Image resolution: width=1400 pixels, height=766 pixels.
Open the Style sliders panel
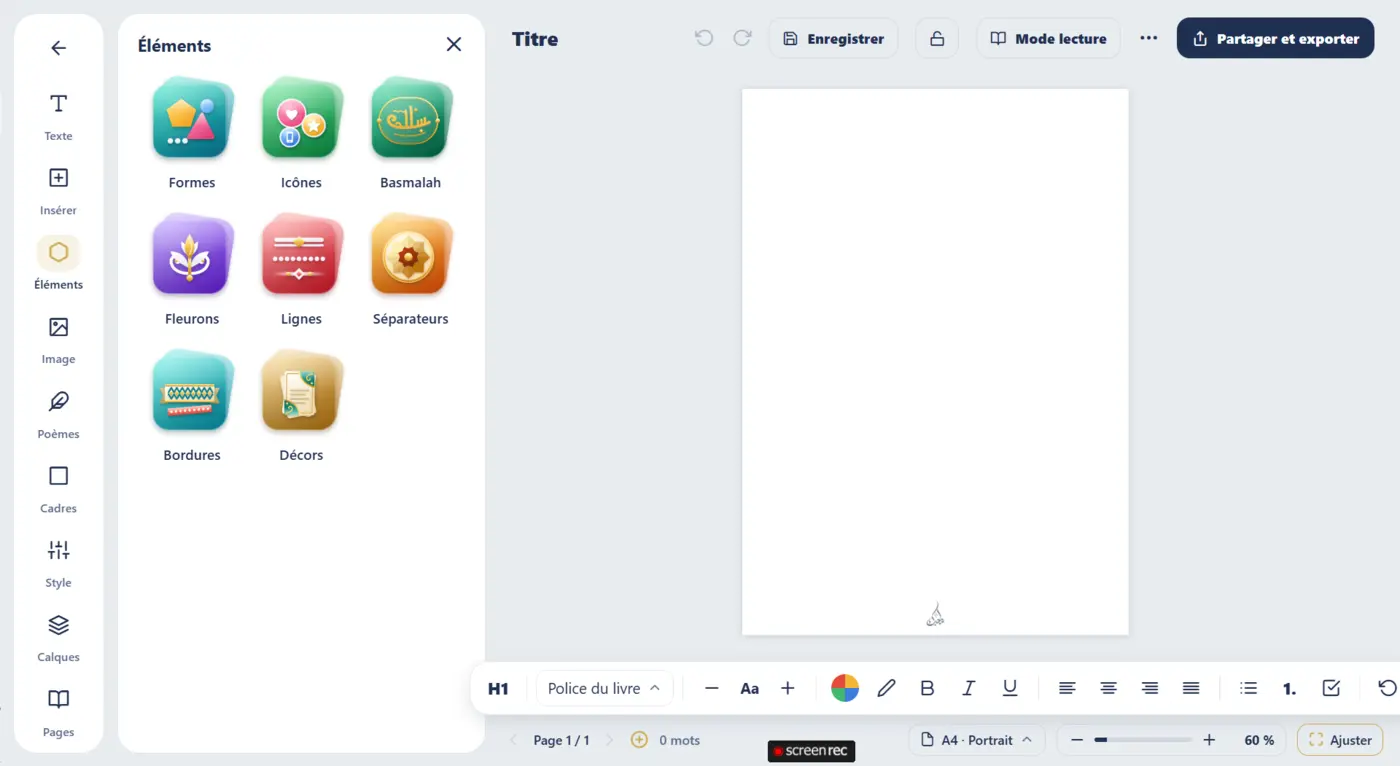point(58,563)
